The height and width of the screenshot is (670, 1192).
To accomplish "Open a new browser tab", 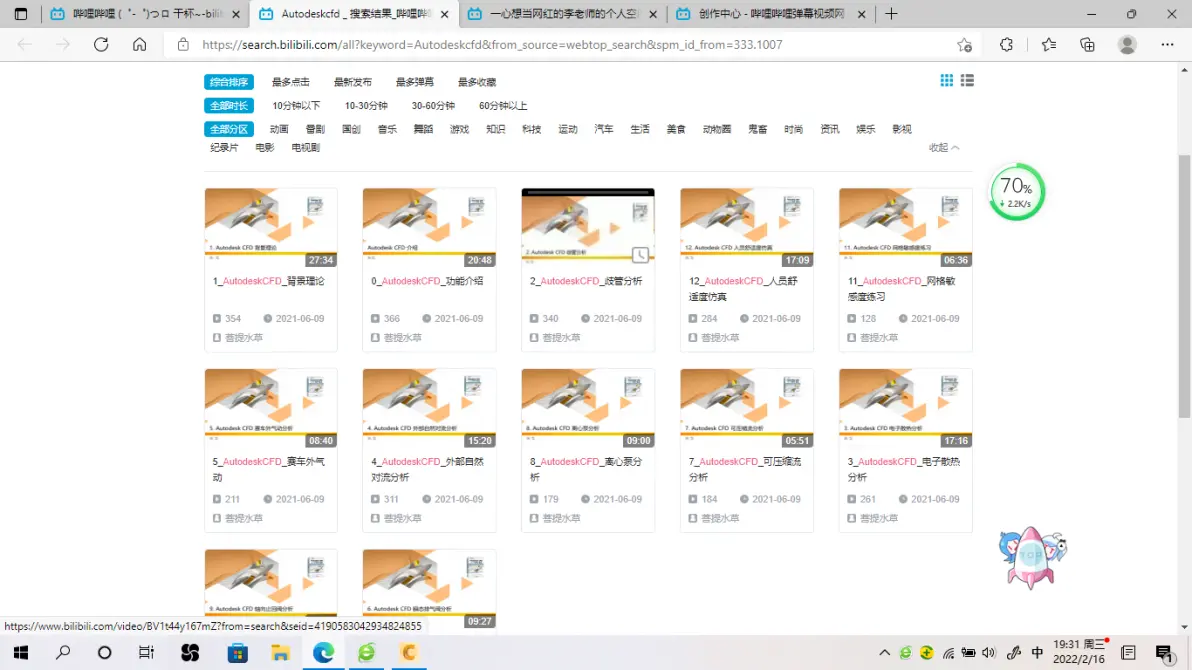I will (x=892, y=14).
